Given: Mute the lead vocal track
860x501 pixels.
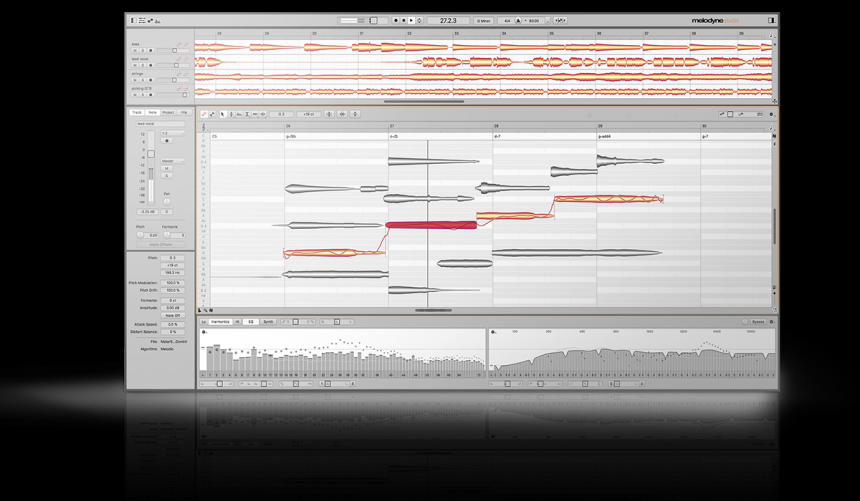Looking at the screenshot, I should [x=134, y=65].
